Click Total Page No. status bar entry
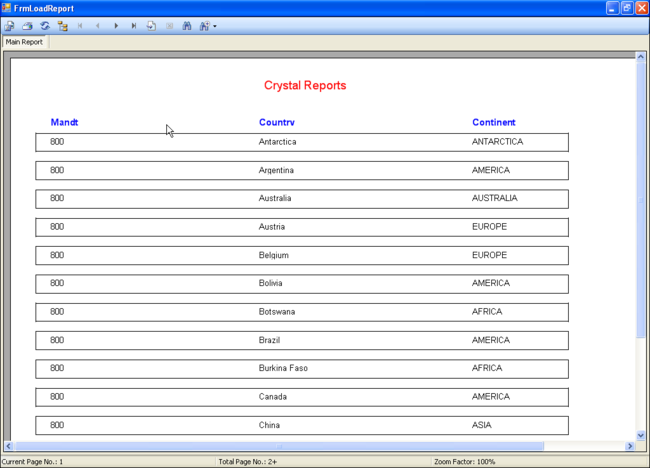The width and height of the screenshot is (650, 468). click(248, 462)
